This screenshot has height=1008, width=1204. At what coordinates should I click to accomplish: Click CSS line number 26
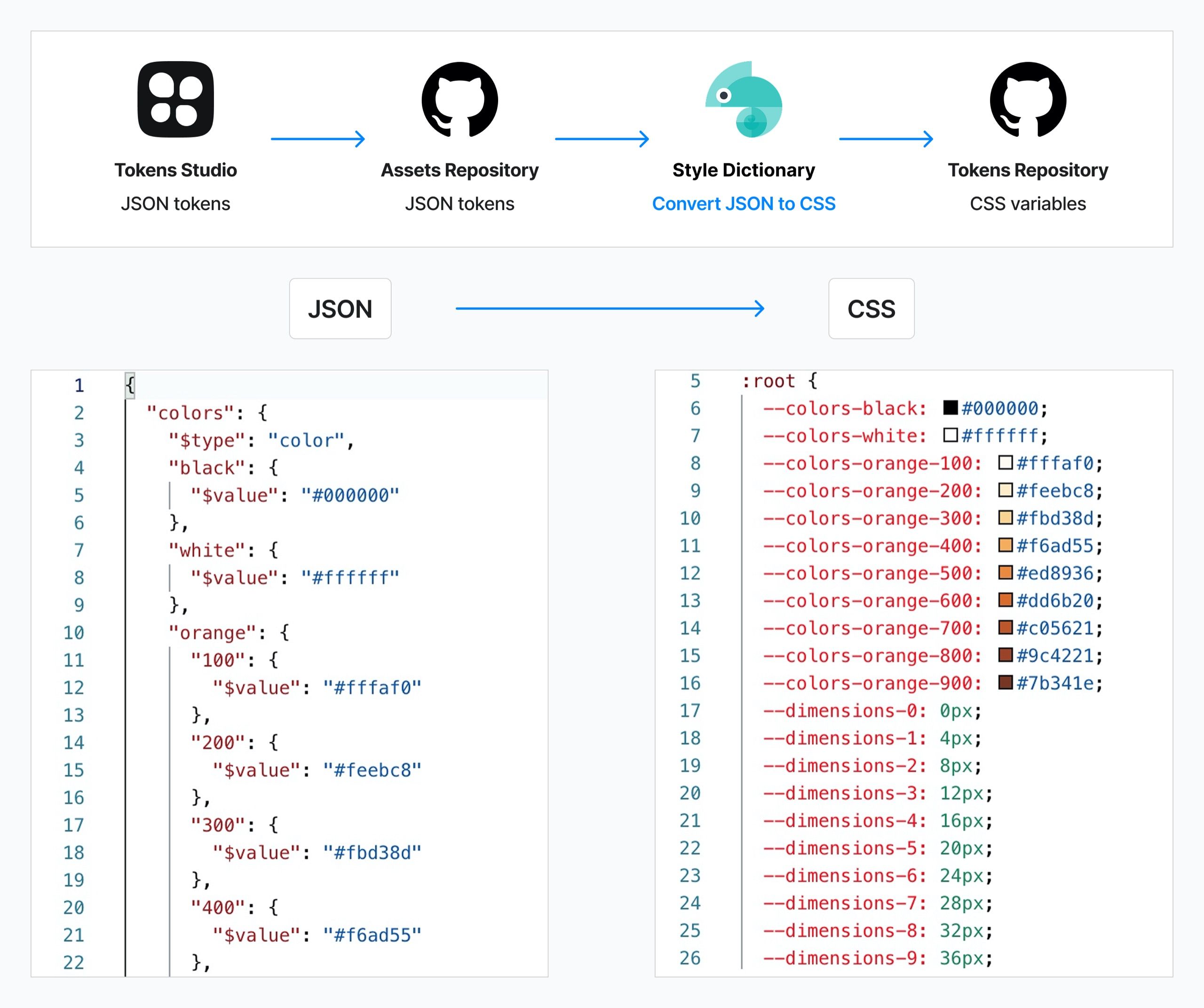coord(690,958)
